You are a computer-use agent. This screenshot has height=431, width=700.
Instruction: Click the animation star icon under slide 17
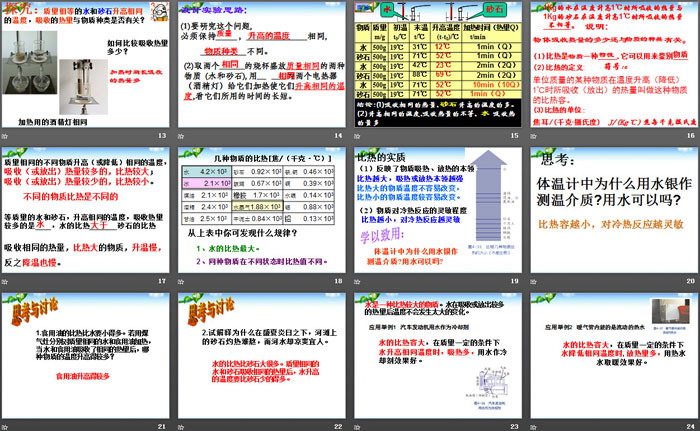coord(5,281)
